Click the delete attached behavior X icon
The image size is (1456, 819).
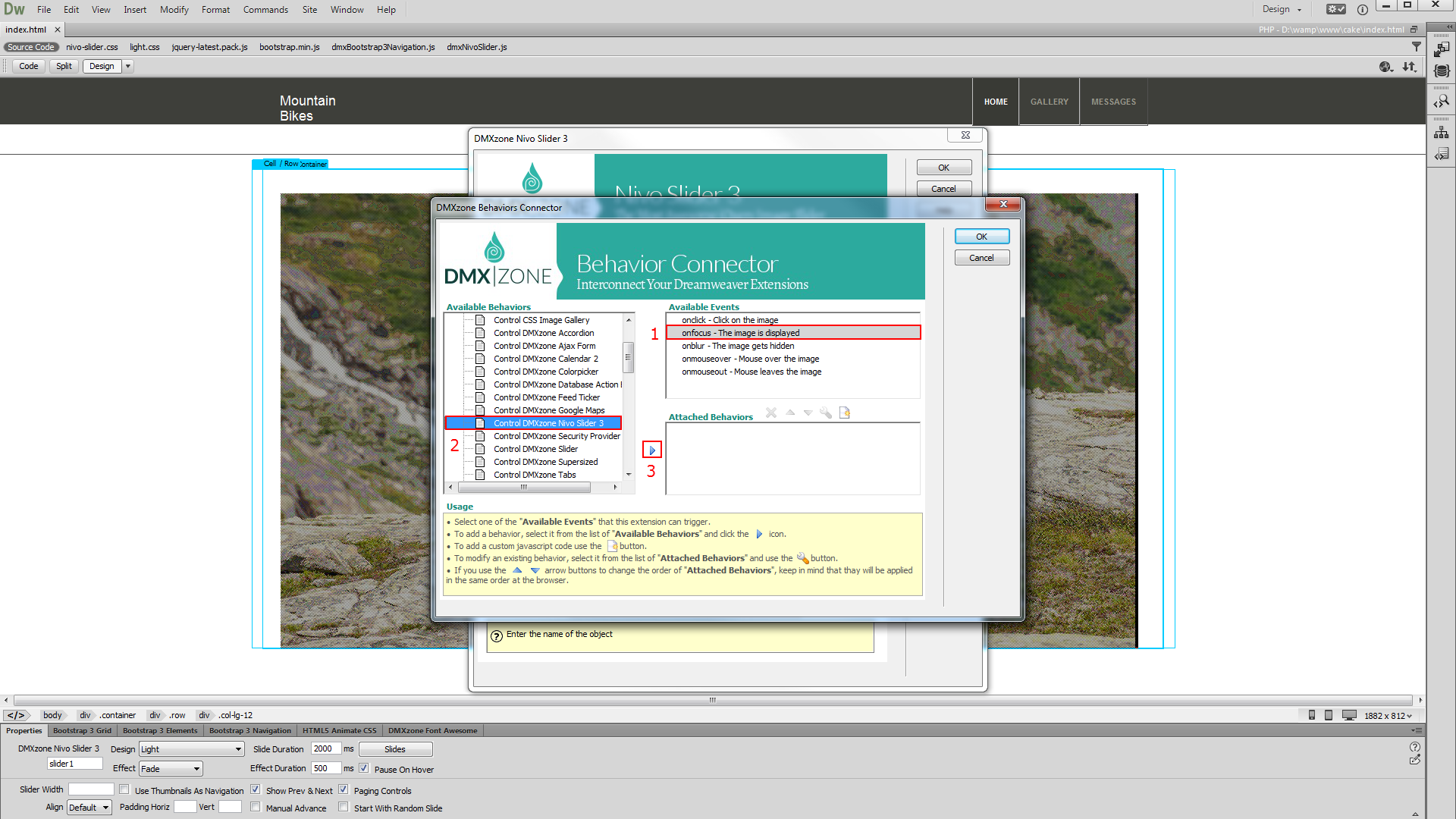(771, 413)
